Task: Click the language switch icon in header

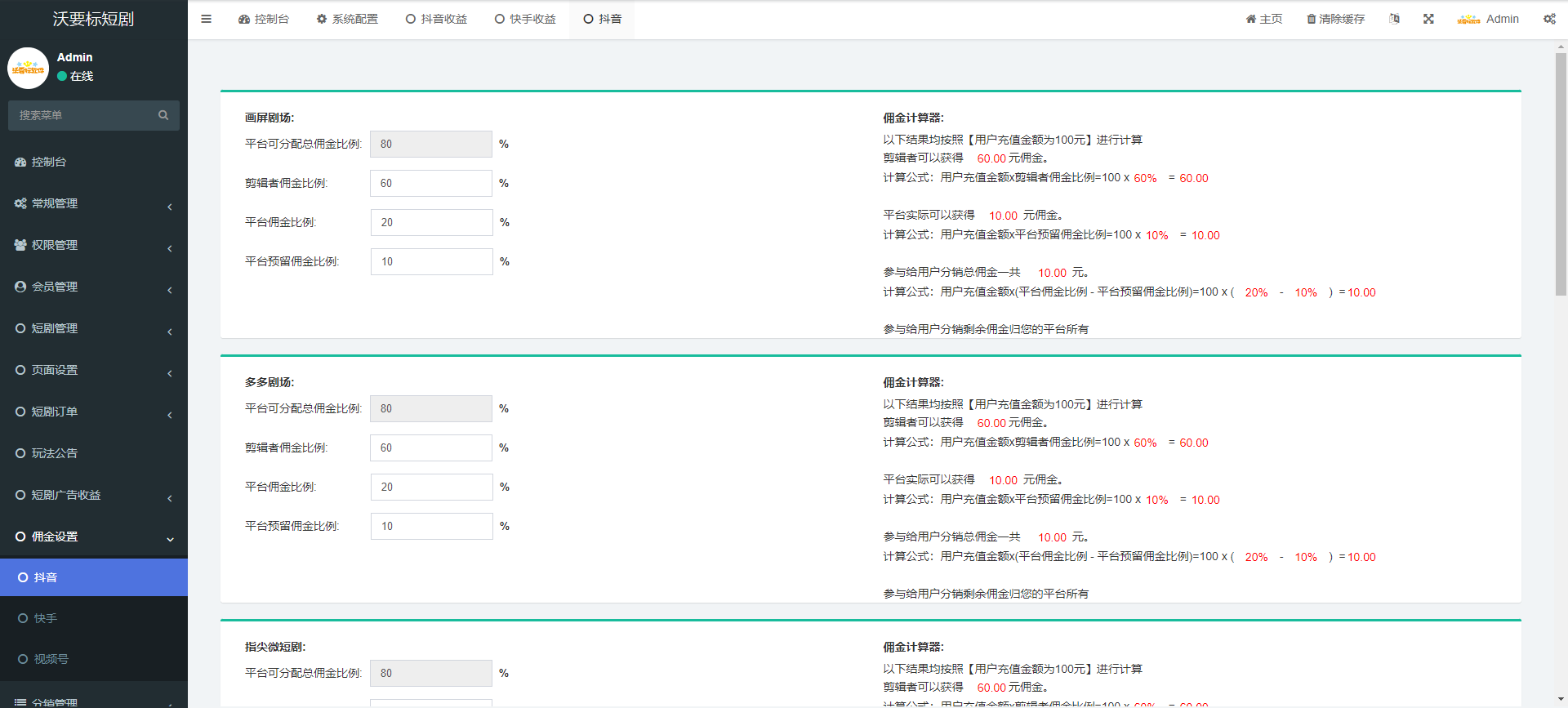Action: [1394, 19]
